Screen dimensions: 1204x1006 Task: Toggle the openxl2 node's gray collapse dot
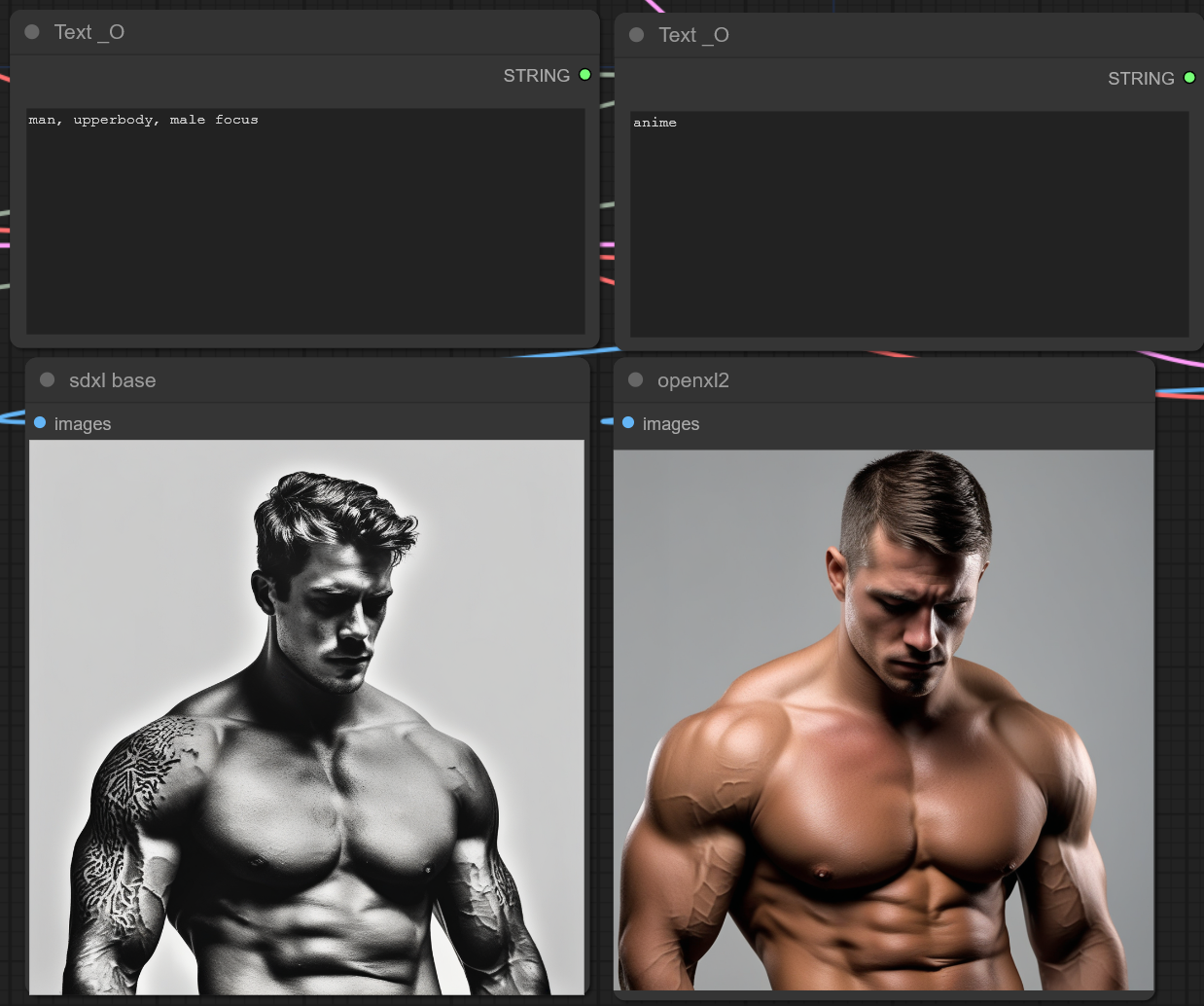[x=635, y=380]
